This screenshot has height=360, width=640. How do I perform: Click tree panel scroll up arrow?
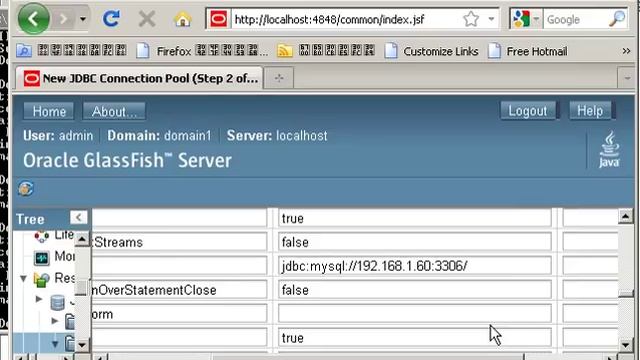[x=82, y=240]
